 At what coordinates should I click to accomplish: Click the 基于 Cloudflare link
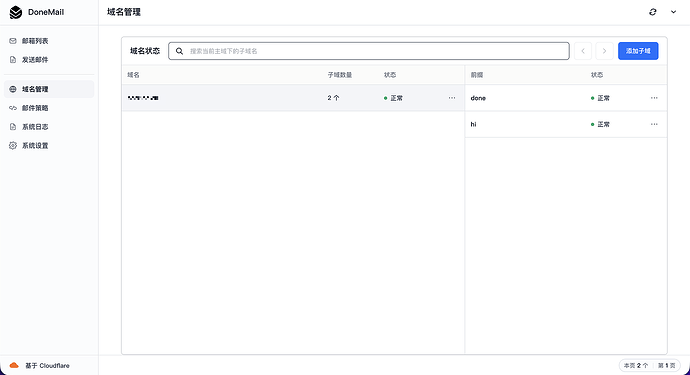(47, 365)
